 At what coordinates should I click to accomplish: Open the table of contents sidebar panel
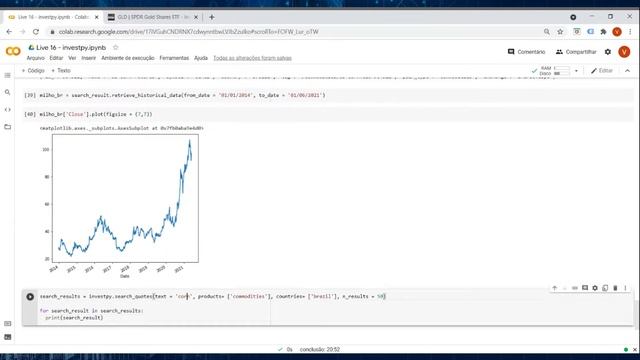(7, 76)
